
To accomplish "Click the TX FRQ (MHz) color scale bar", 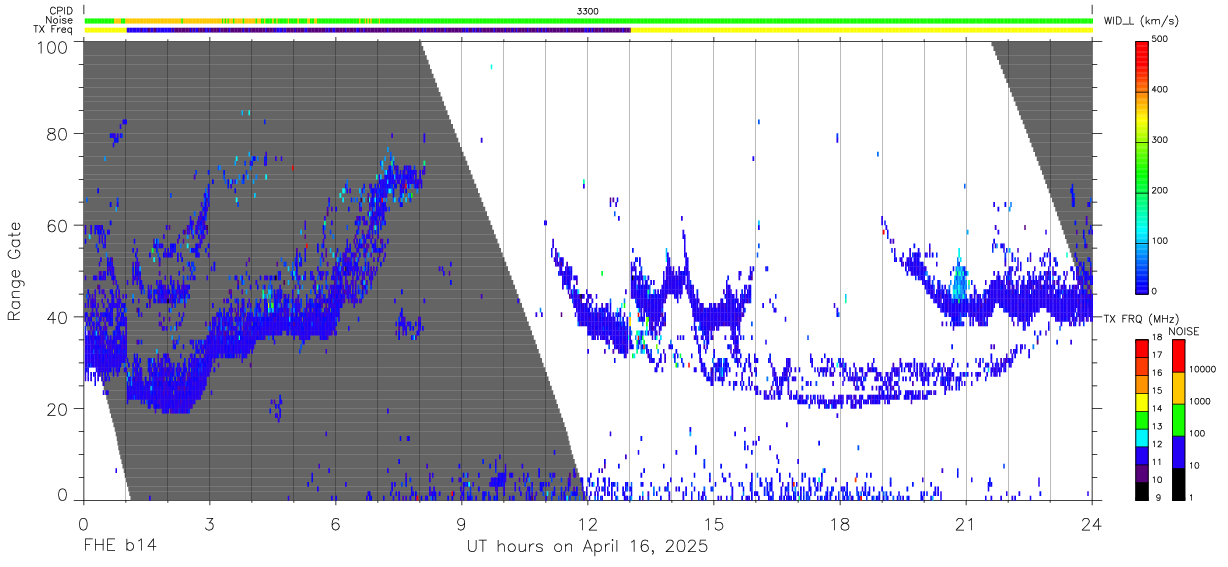I will [1142, 418].
